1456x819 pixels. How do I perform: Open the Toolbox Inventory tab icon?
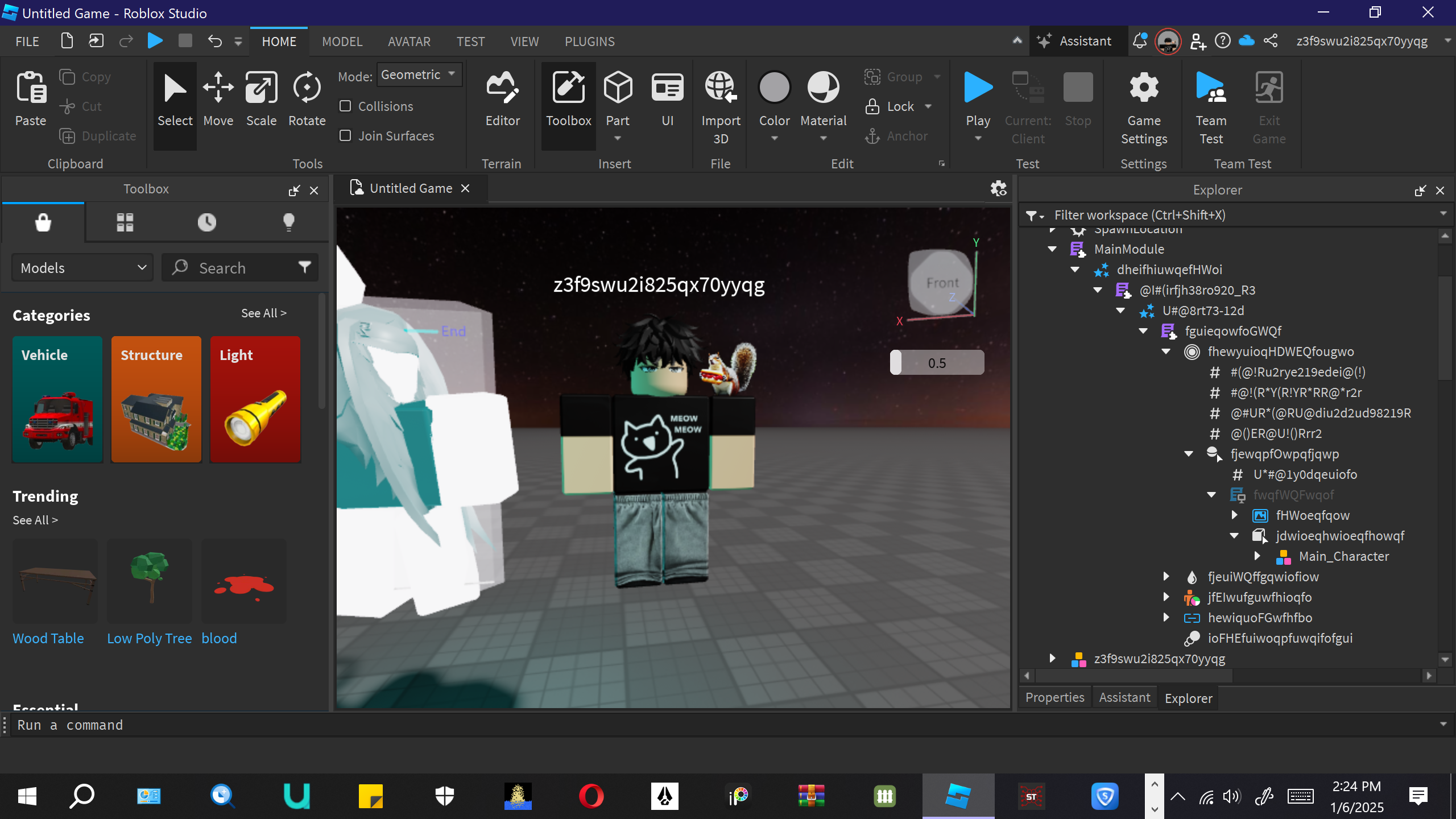125,222
